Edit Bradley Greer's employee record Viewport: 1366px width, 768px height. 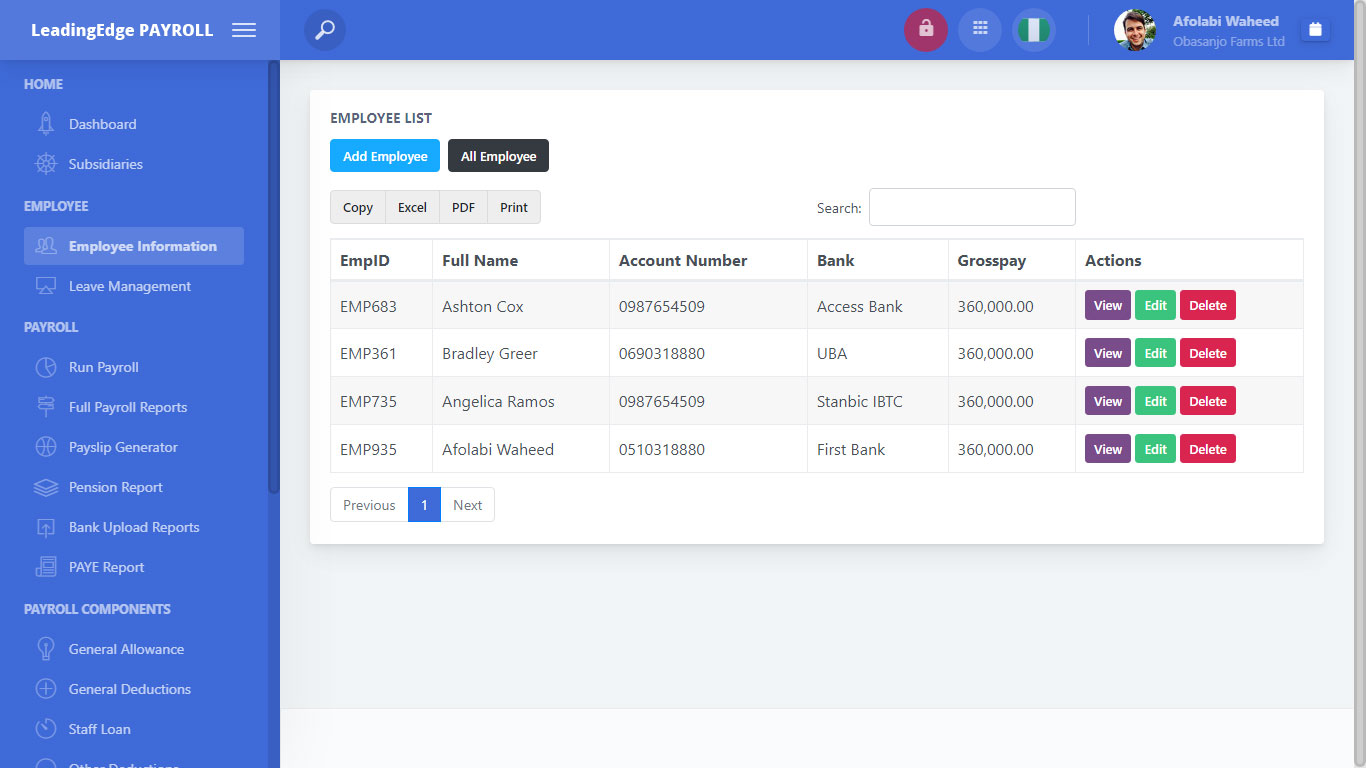click(1155, 353)
